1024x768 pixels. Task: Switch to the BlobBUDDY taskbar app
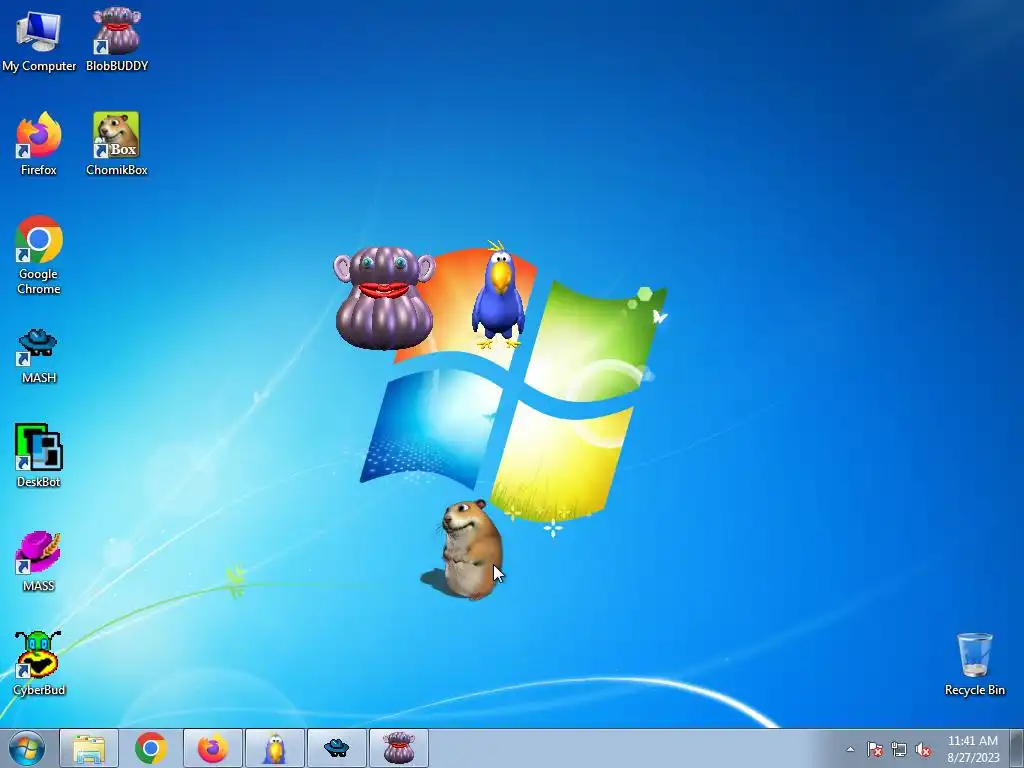click(398, 748)
